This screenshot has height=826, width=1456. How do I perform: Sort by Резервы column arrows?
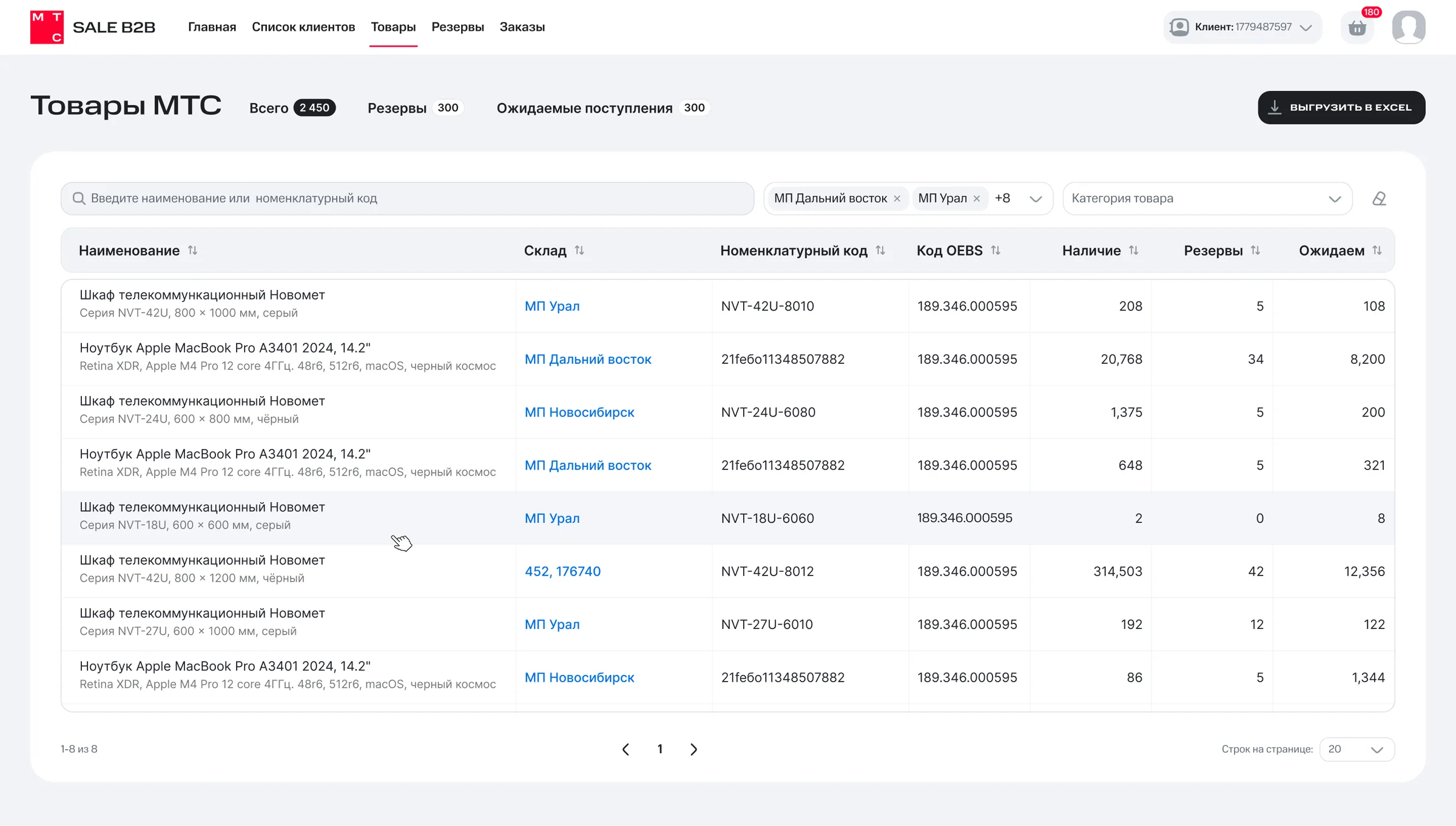tap(1255, 250)
